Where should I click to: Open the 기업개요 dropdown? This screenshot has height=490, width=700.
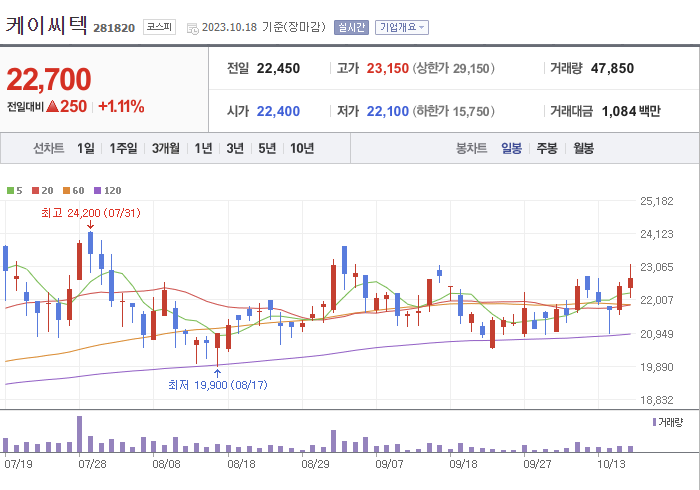(402, 28)
